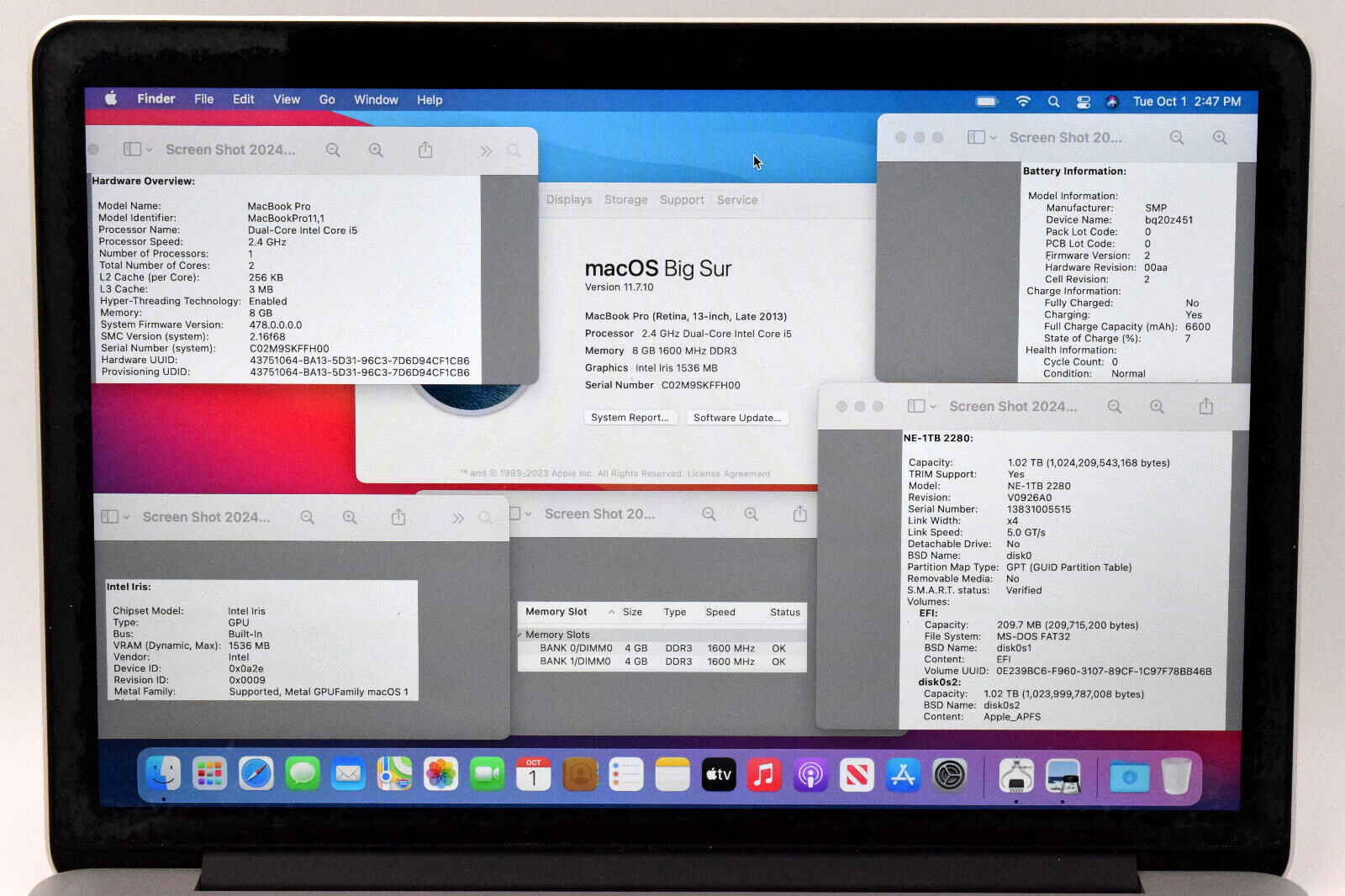Share the Intel Iris screenshot
This screenshot has width=1345, height=896.
(x=398, y=517)
